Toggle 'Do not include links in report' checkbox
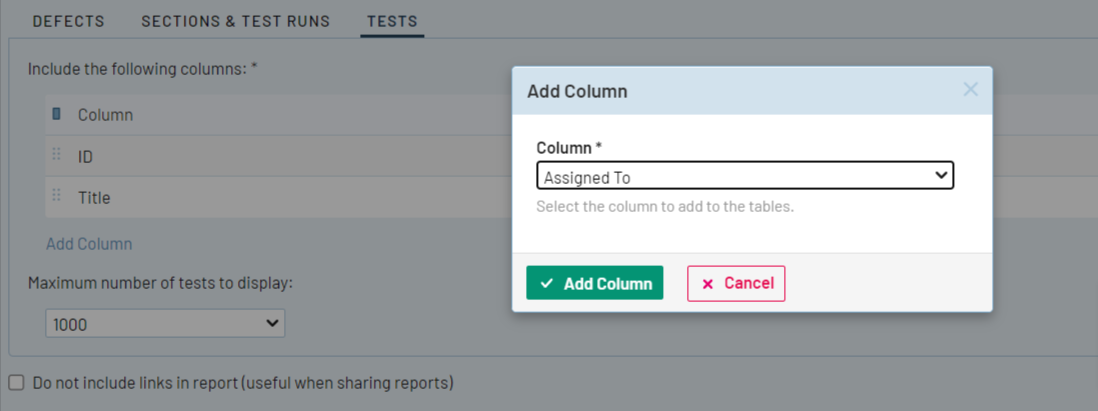1098x411 pixels. click(16, 382)
